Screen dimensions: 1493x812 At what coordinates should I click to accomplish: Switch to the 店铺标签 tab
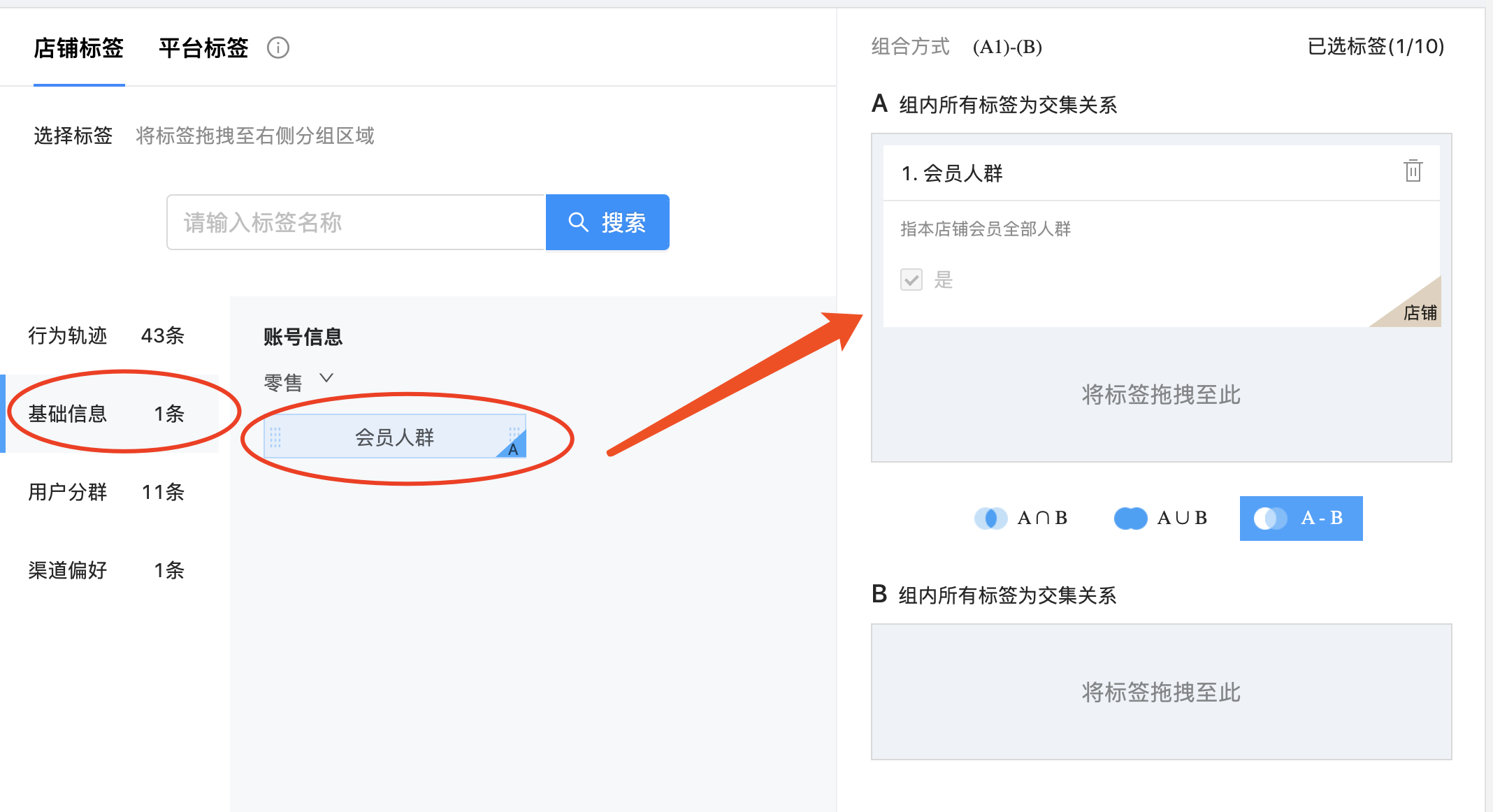(78, 48)
